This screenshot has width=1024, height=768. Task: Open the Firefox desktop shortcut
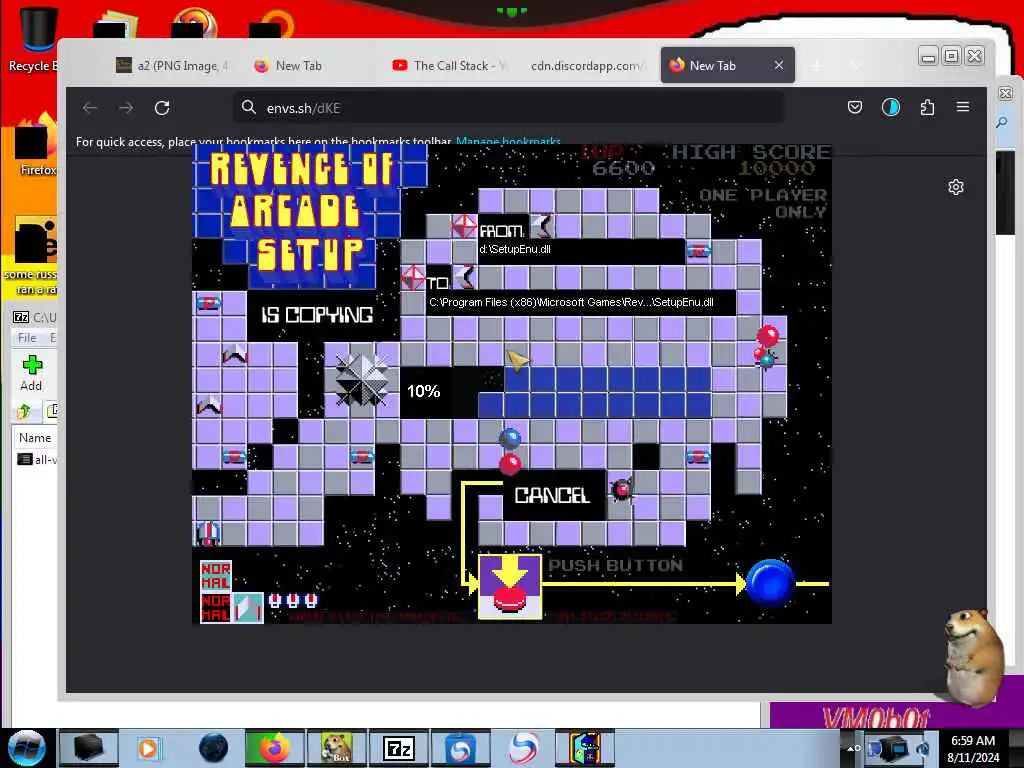(36, 145)
